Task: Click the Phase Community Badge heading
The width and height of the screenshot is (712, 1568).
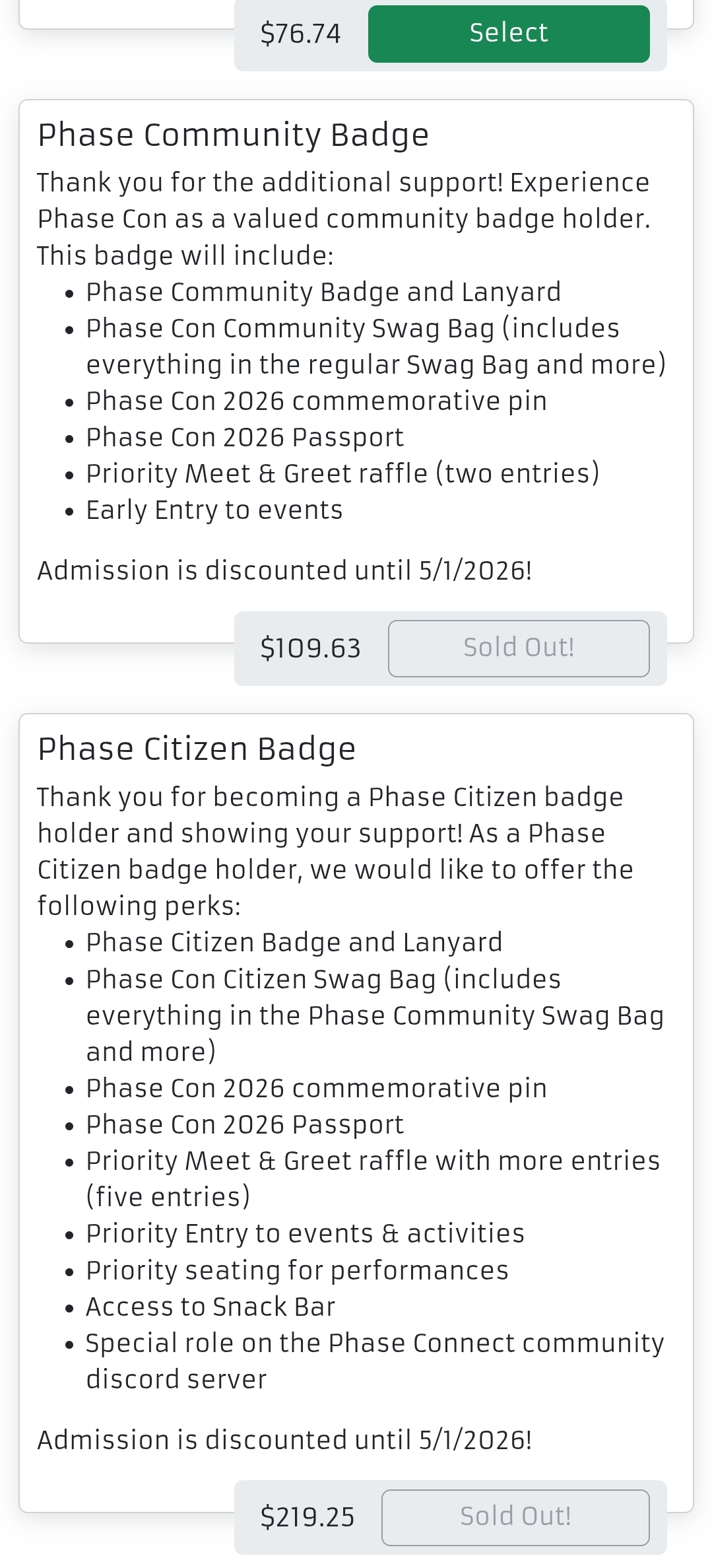Action: tap(233, 135)
